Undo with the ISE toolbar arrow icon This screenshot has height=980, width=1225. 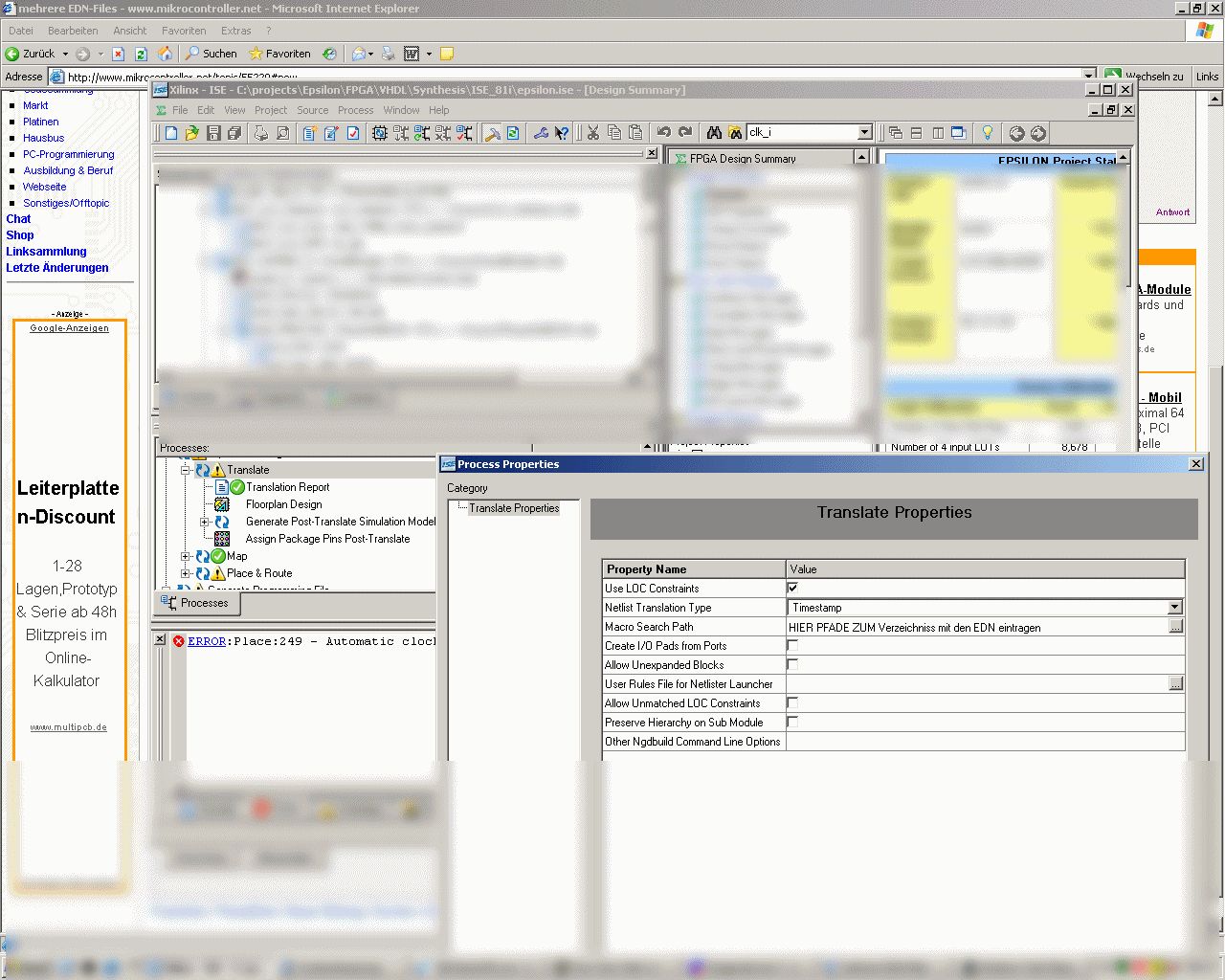pos(664,133)
